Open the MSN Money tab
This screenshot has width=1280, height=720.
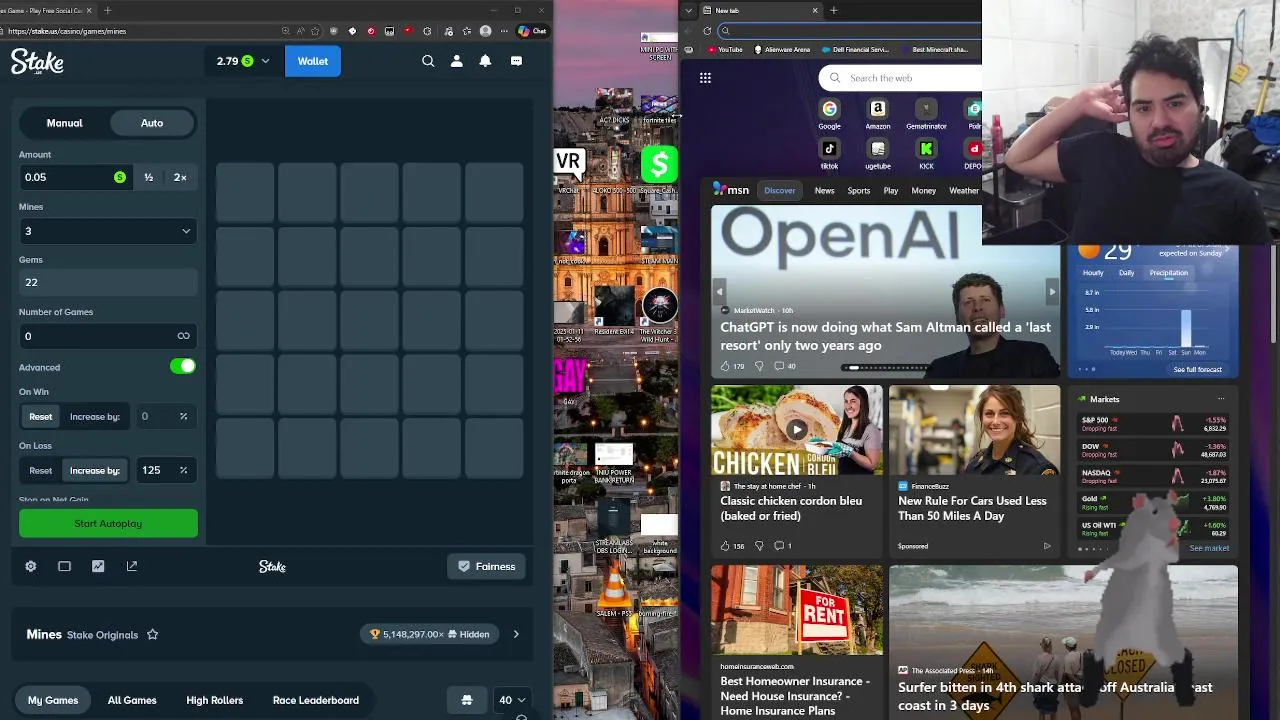point(924,190)
